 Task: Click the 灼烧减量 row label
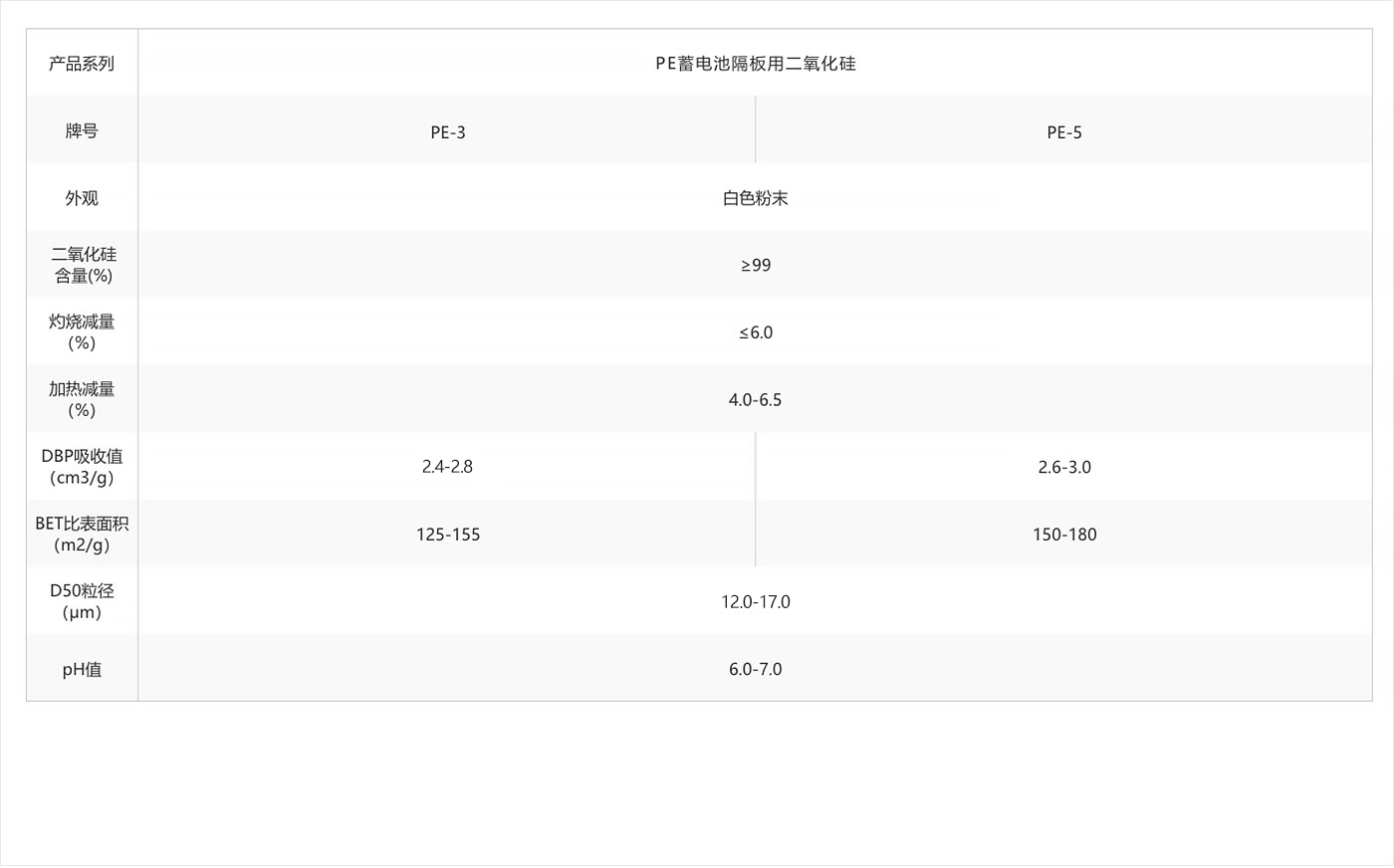[x=82, y=332]
